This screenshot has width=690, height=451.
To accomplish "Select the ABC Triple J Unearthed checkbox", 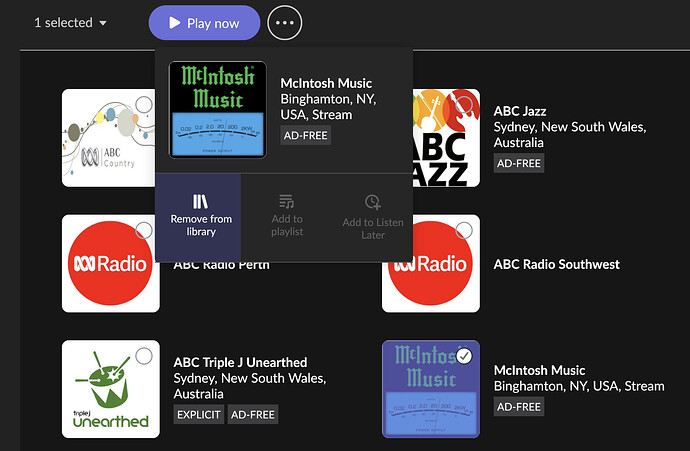I will (x=144, y=356).
